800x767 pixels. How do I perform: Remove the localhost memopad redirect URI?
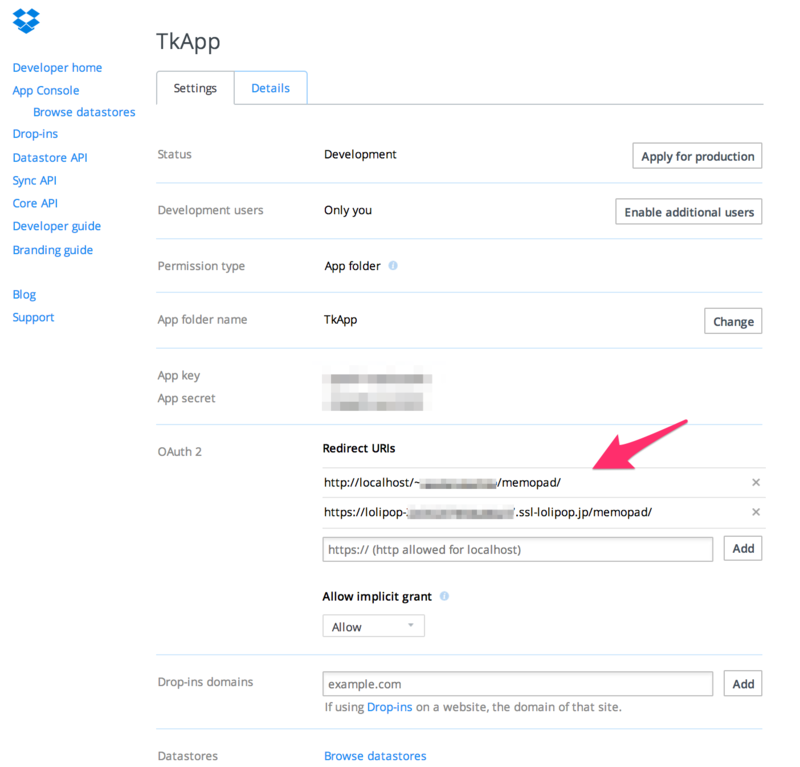pos(756,482)
